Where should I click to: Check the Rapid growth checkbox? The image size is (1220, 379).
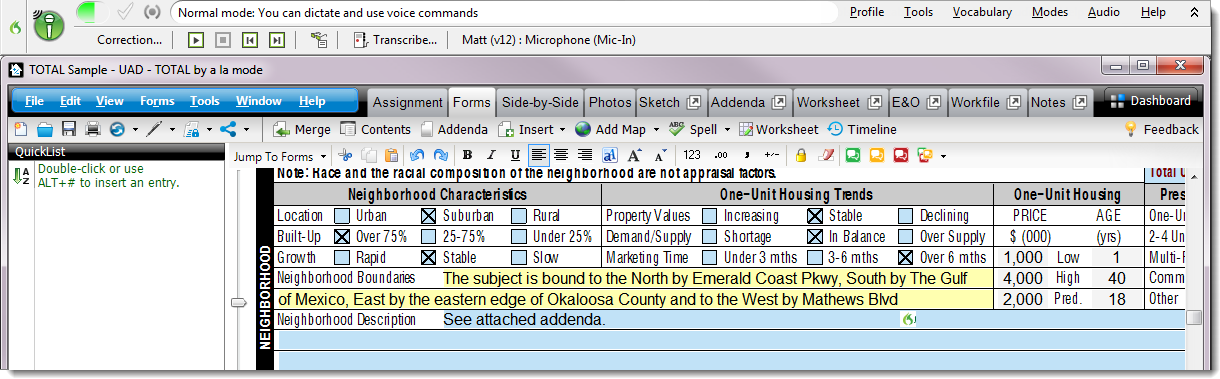click(343, 258)
